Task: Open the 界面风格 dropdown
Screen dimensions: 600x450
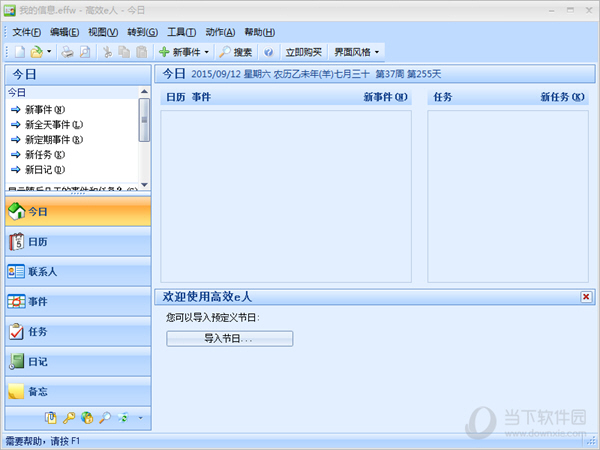Action: click(356, 52)
